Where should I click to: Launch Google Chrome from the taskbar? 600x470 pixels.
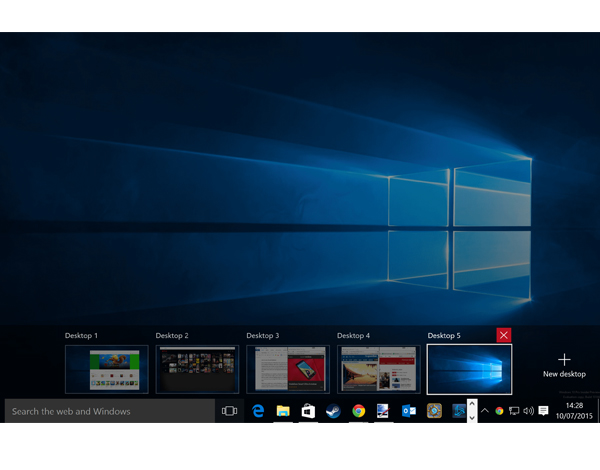(x=358, y=411)
